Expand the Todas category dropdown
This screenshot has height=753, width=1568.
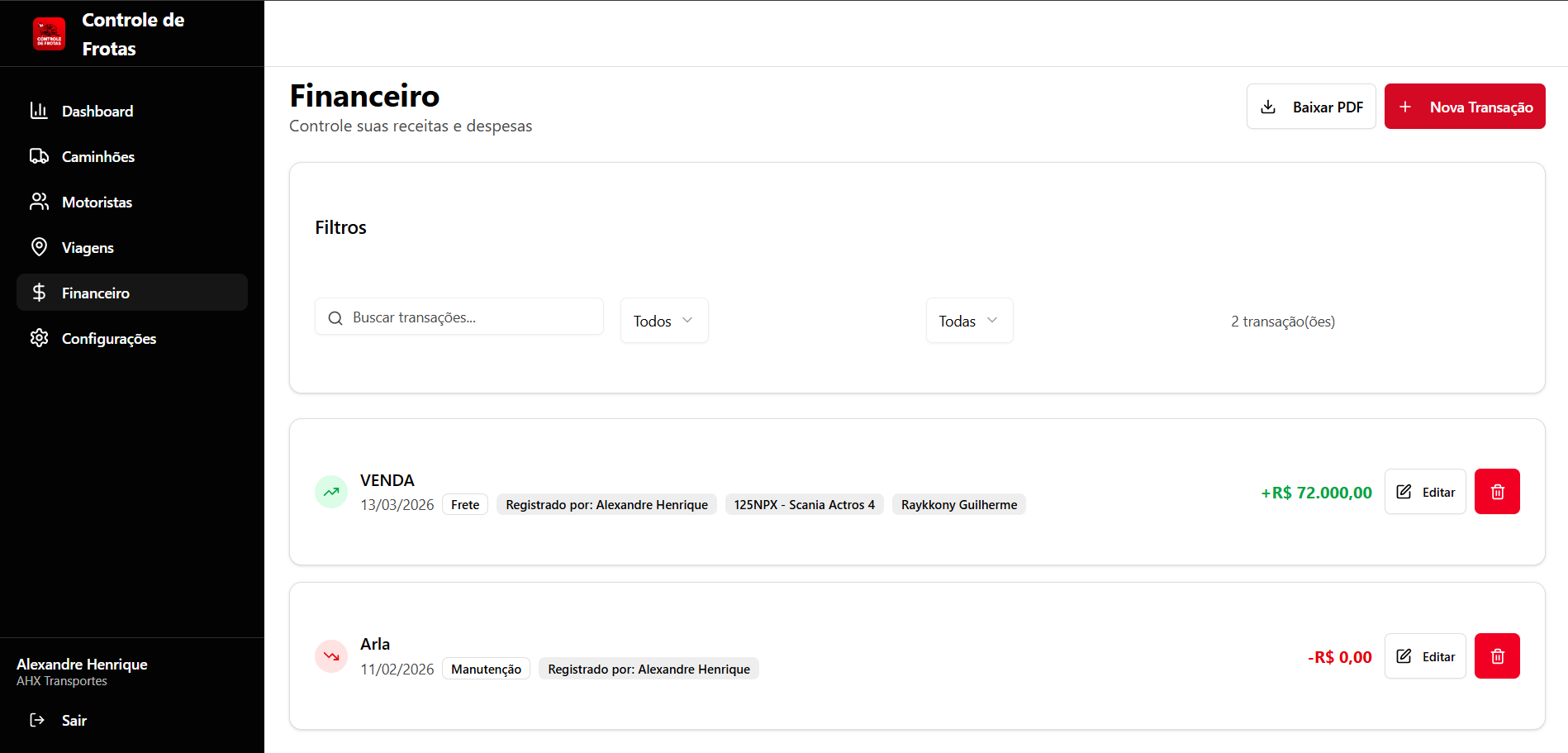969,321
